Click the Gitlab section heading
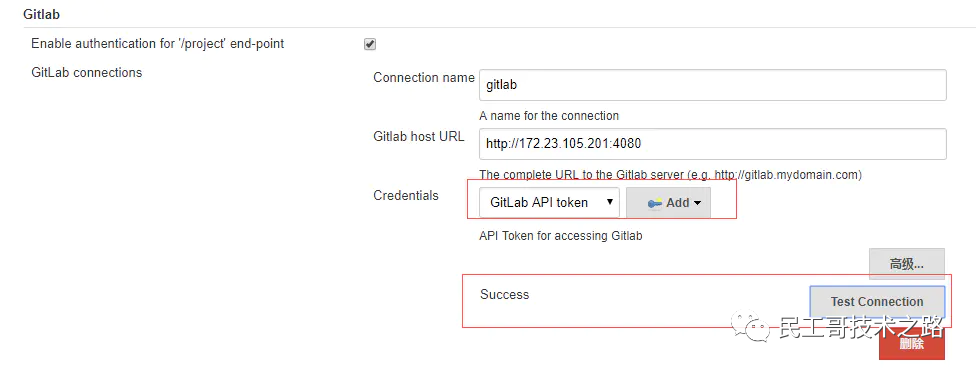 [x=41, y=14]
